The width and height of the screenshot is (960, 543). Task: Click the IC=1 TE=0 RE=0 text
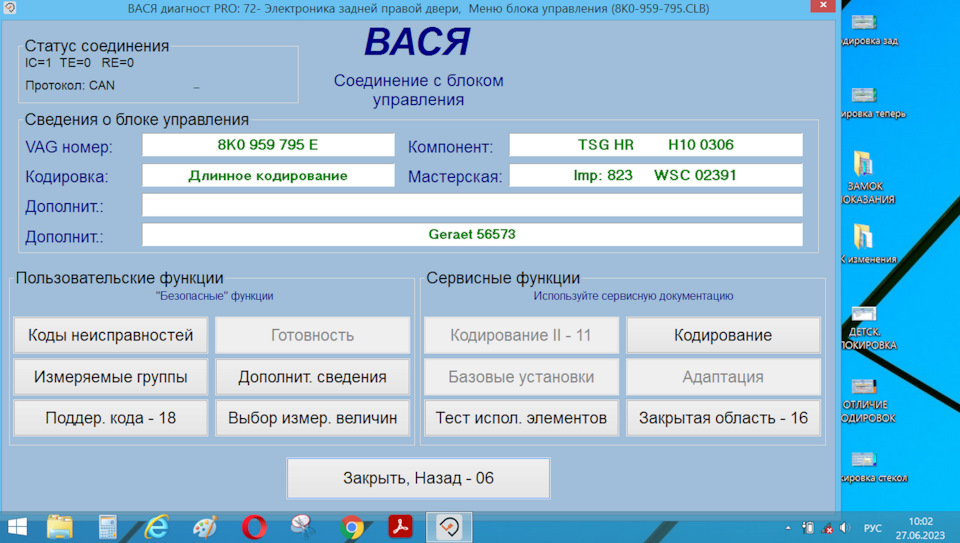point(79,62)
